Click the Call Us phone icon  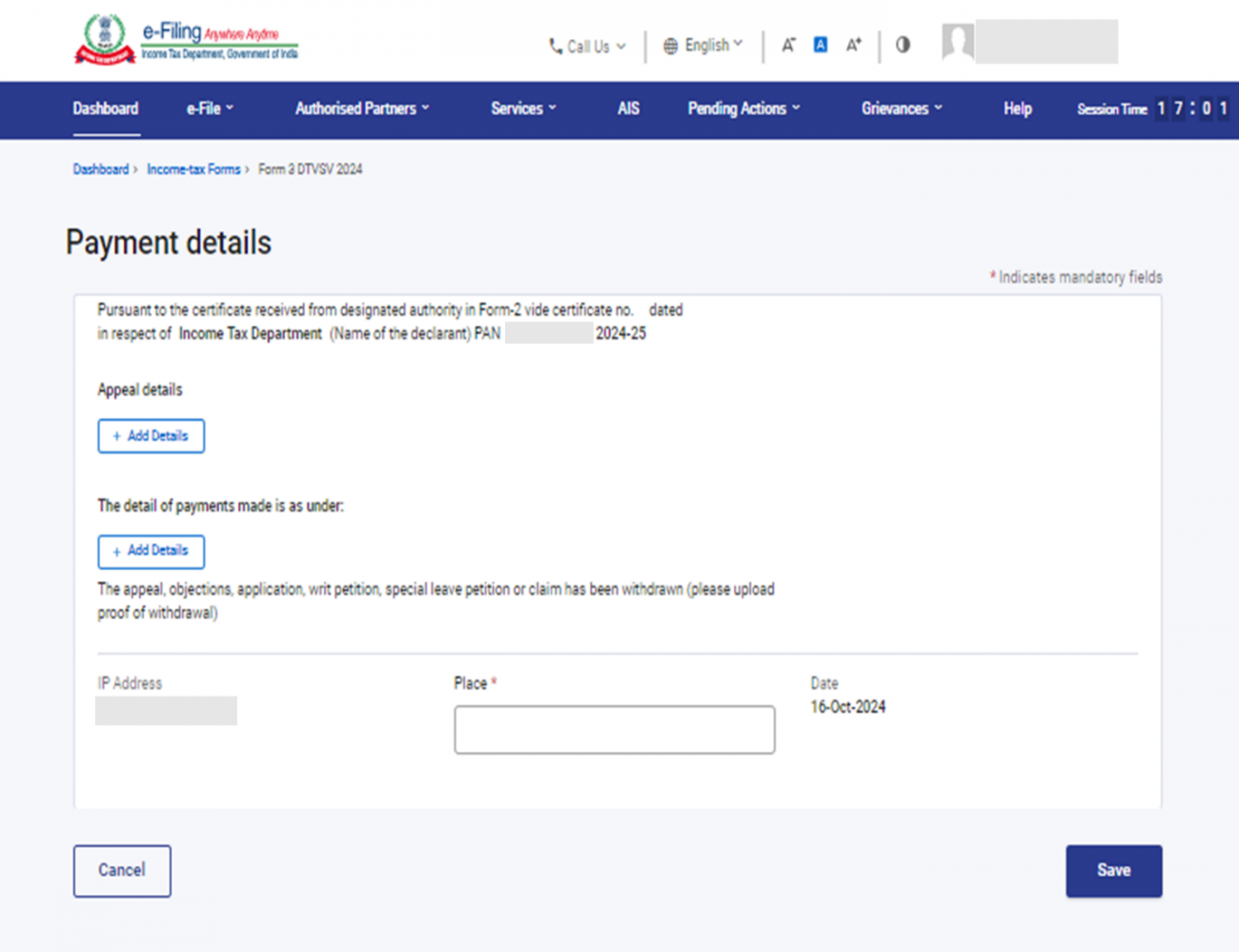(x=553, y=45)
